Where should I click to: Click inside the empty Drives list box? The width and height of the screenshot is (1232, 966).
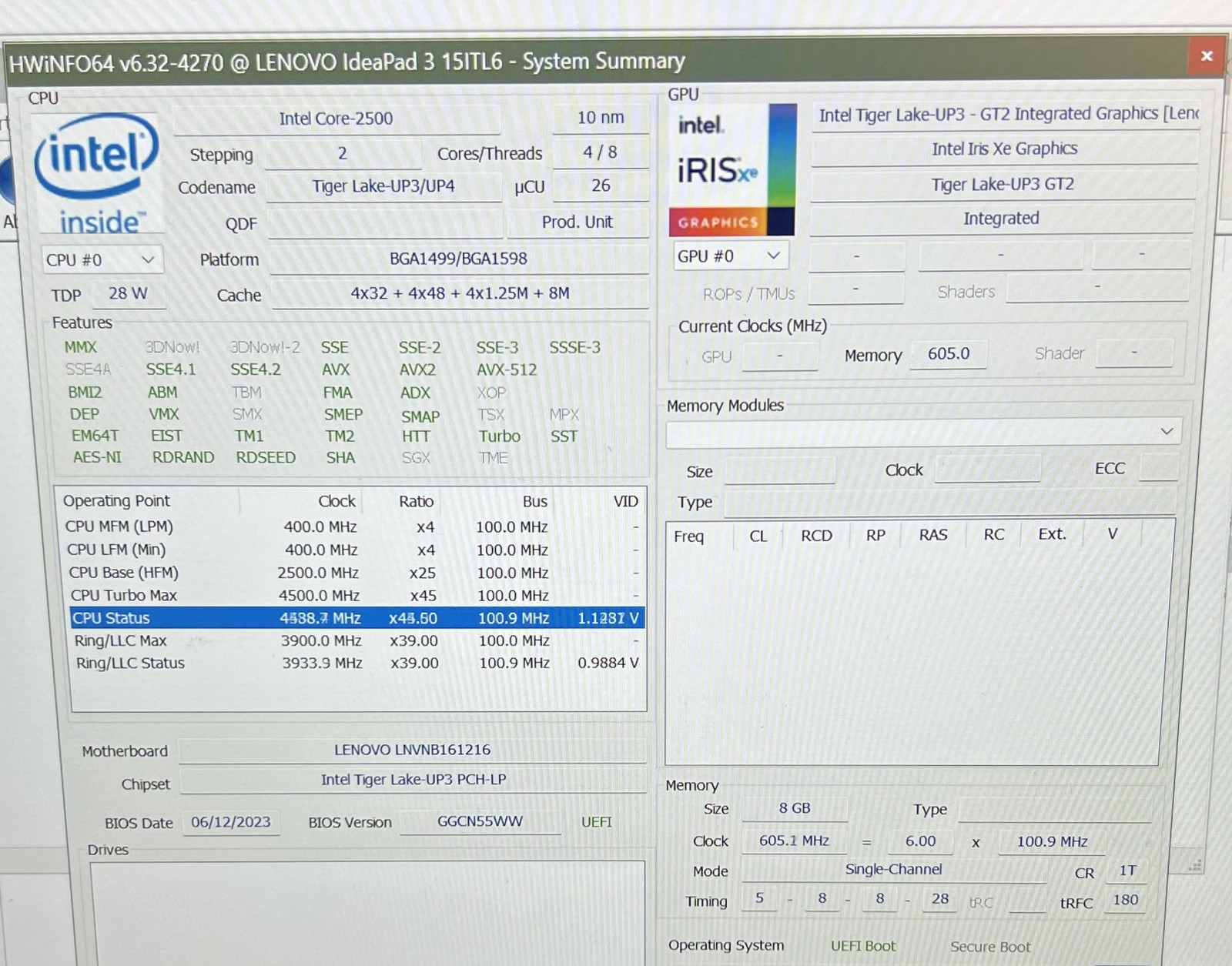(367, 912)
